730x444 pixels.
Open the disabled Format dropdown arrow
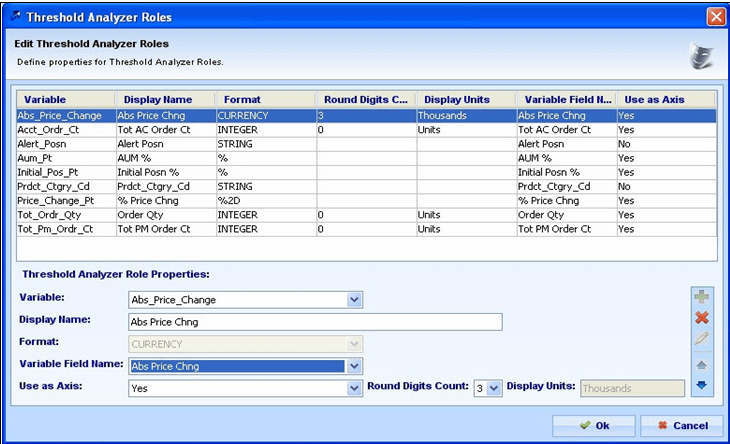click(354, 344)
